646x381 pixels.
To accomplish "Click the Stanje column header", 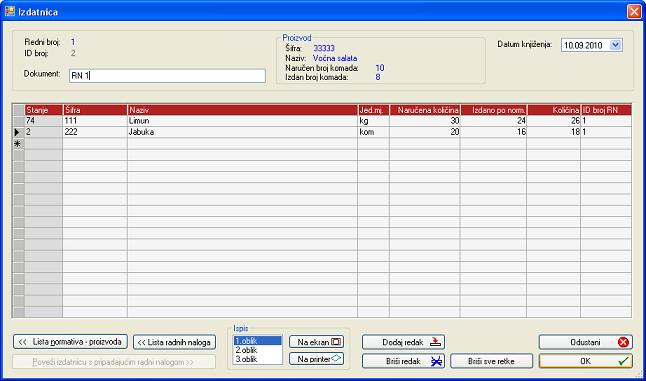I will 44,110.
